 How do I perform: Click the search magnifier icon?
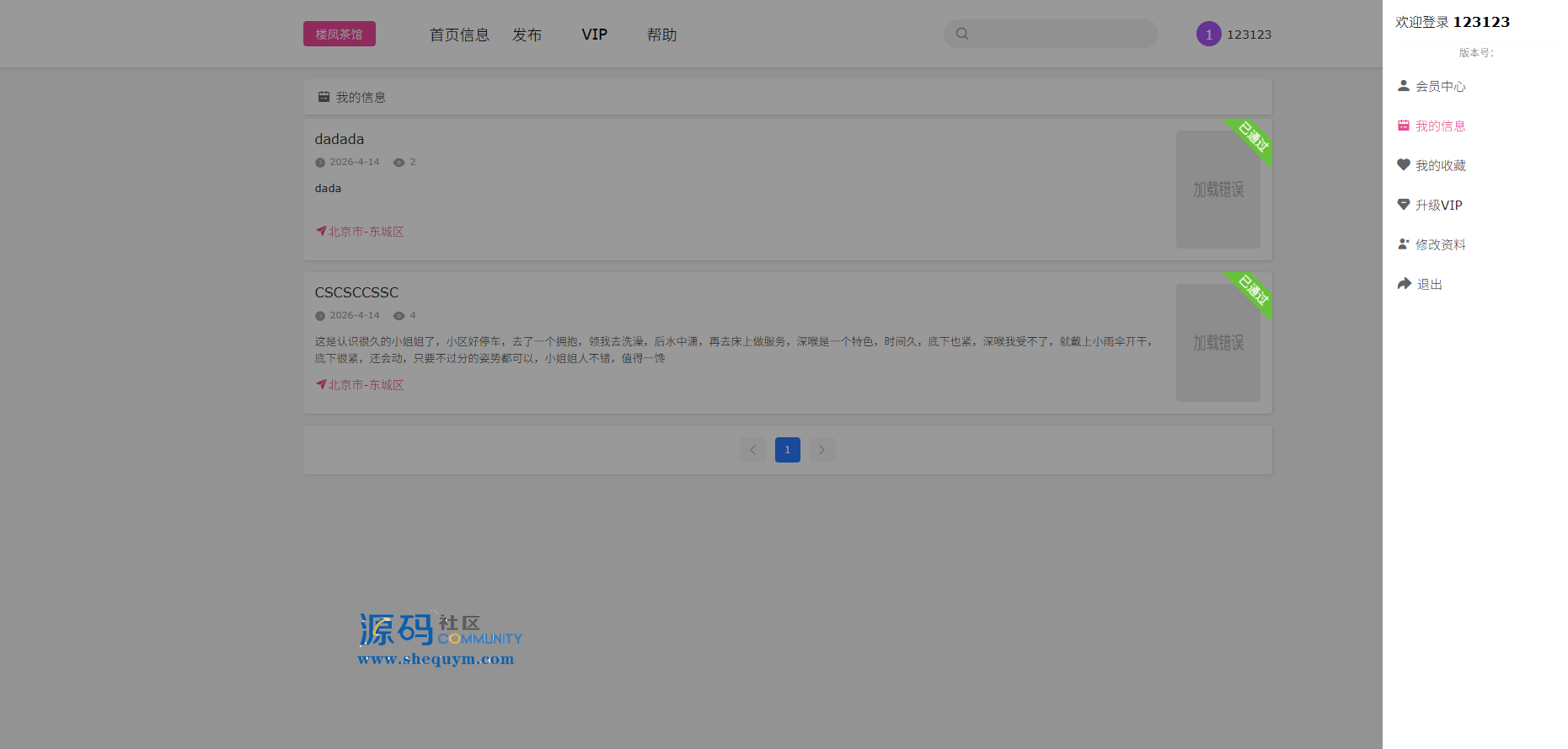click(962, 34)
